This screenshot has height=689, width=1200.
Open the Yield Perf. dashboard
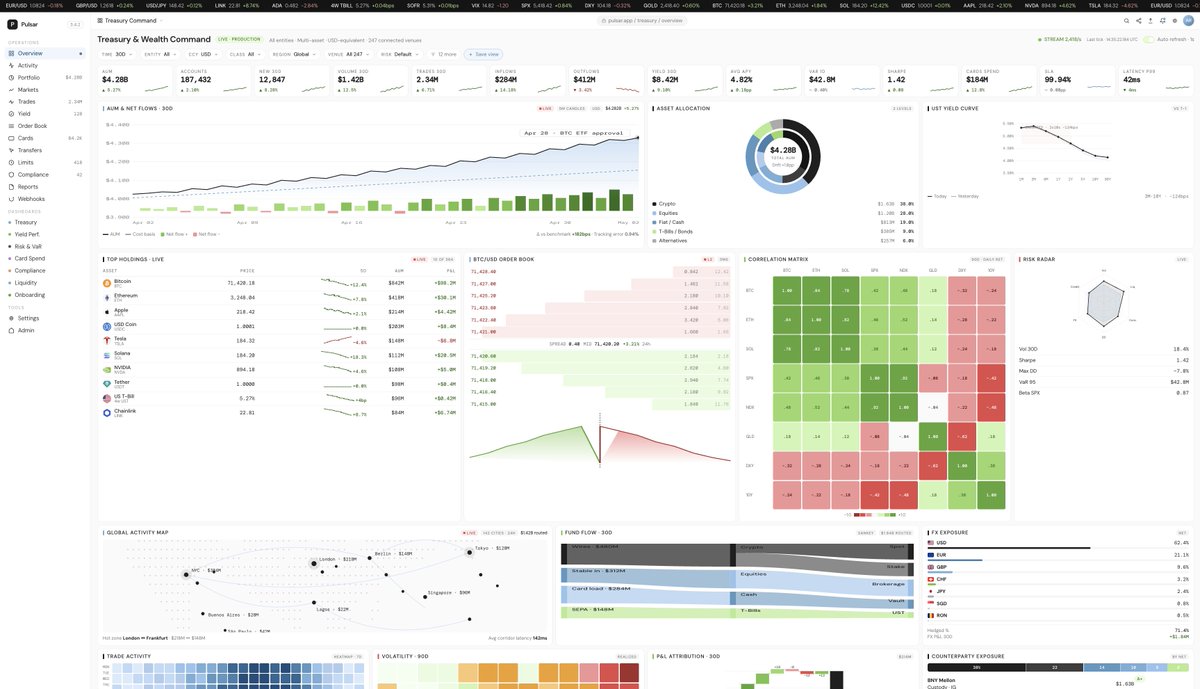(x=45, y=234)
